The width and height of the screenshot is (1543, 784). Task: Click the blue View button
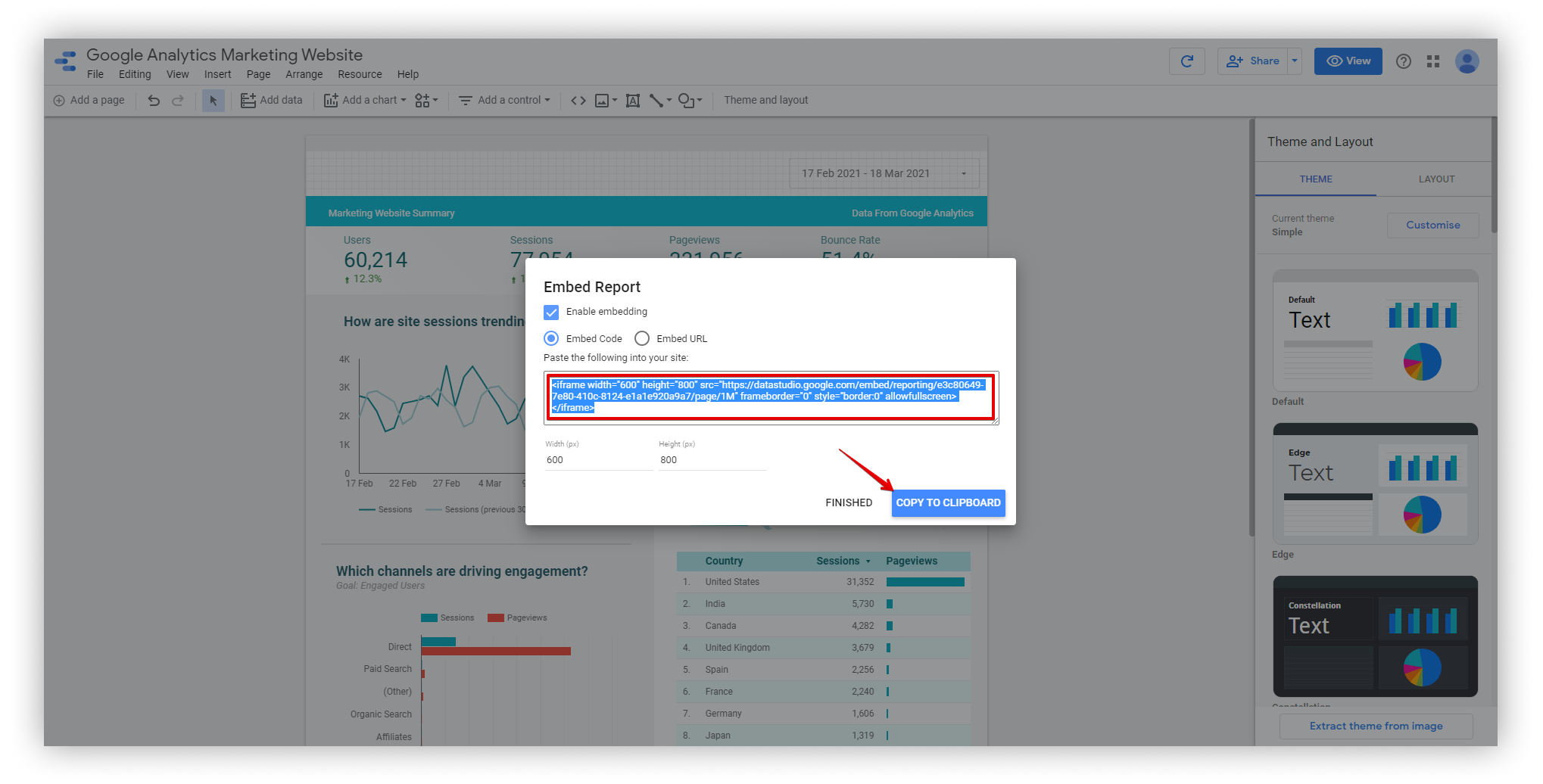[1348, 61]
